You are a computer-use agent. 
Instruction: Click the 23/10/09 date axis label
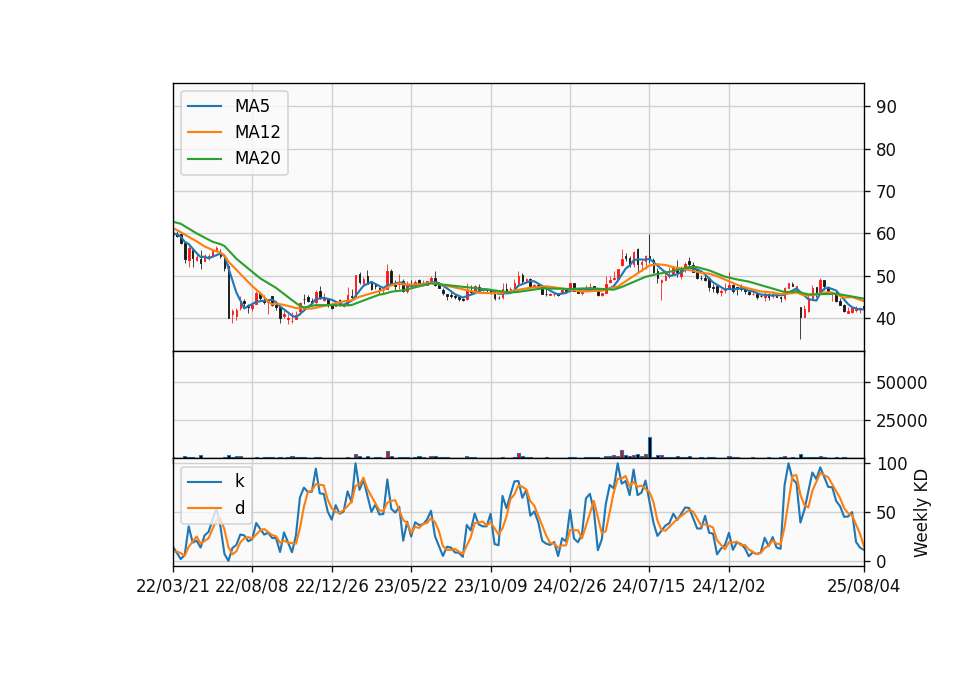pyautogui.click(x=490, y=586)
